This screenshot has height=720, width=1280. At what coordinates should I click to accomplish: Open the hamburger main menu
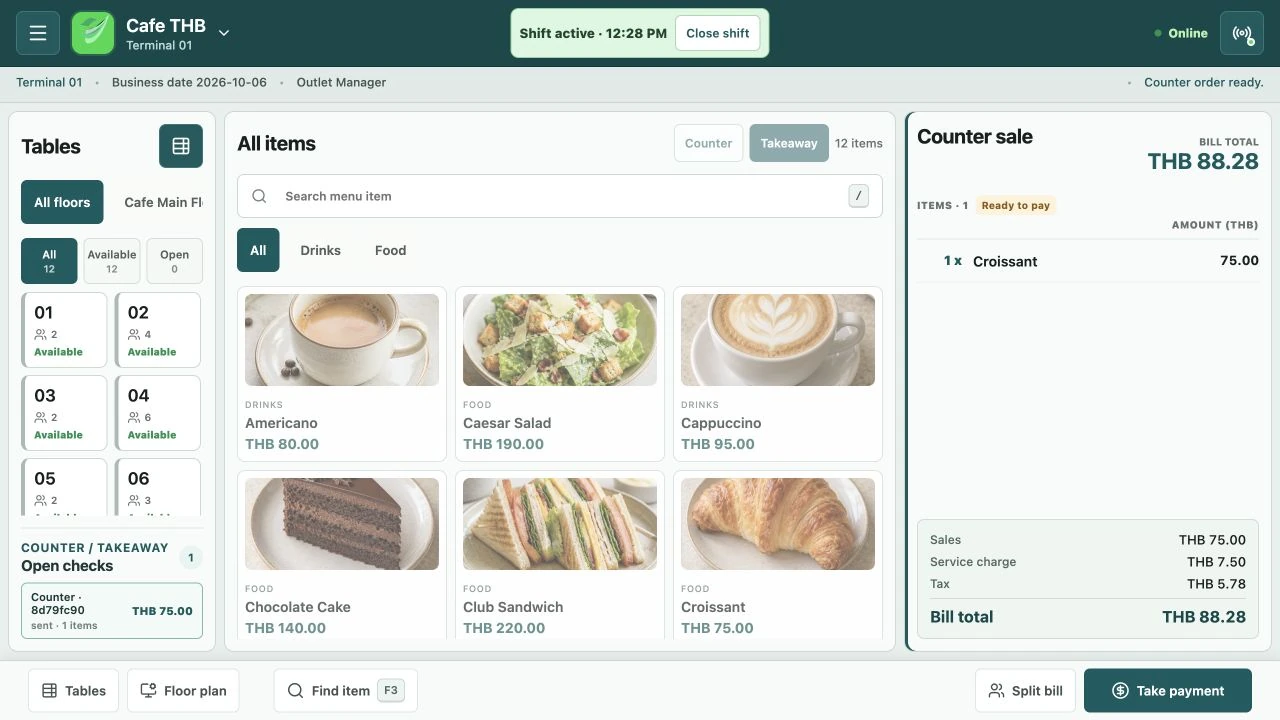[x=38, y=33]
